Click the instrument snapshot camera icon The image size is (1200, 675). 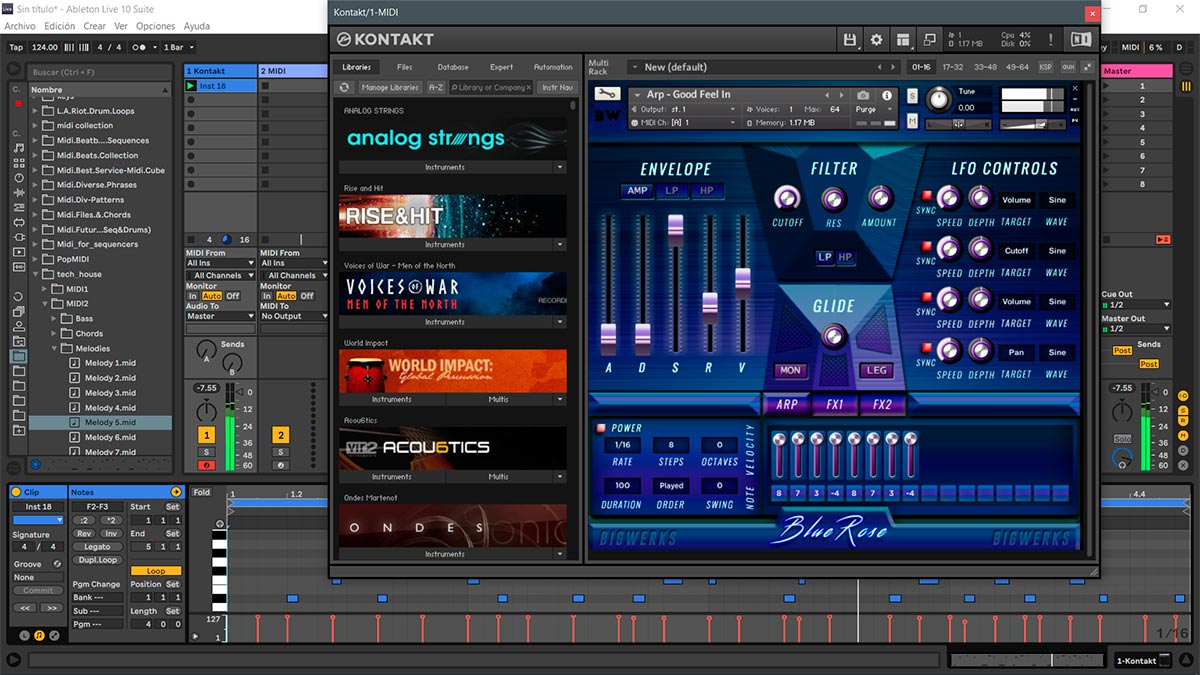(863, 95)
